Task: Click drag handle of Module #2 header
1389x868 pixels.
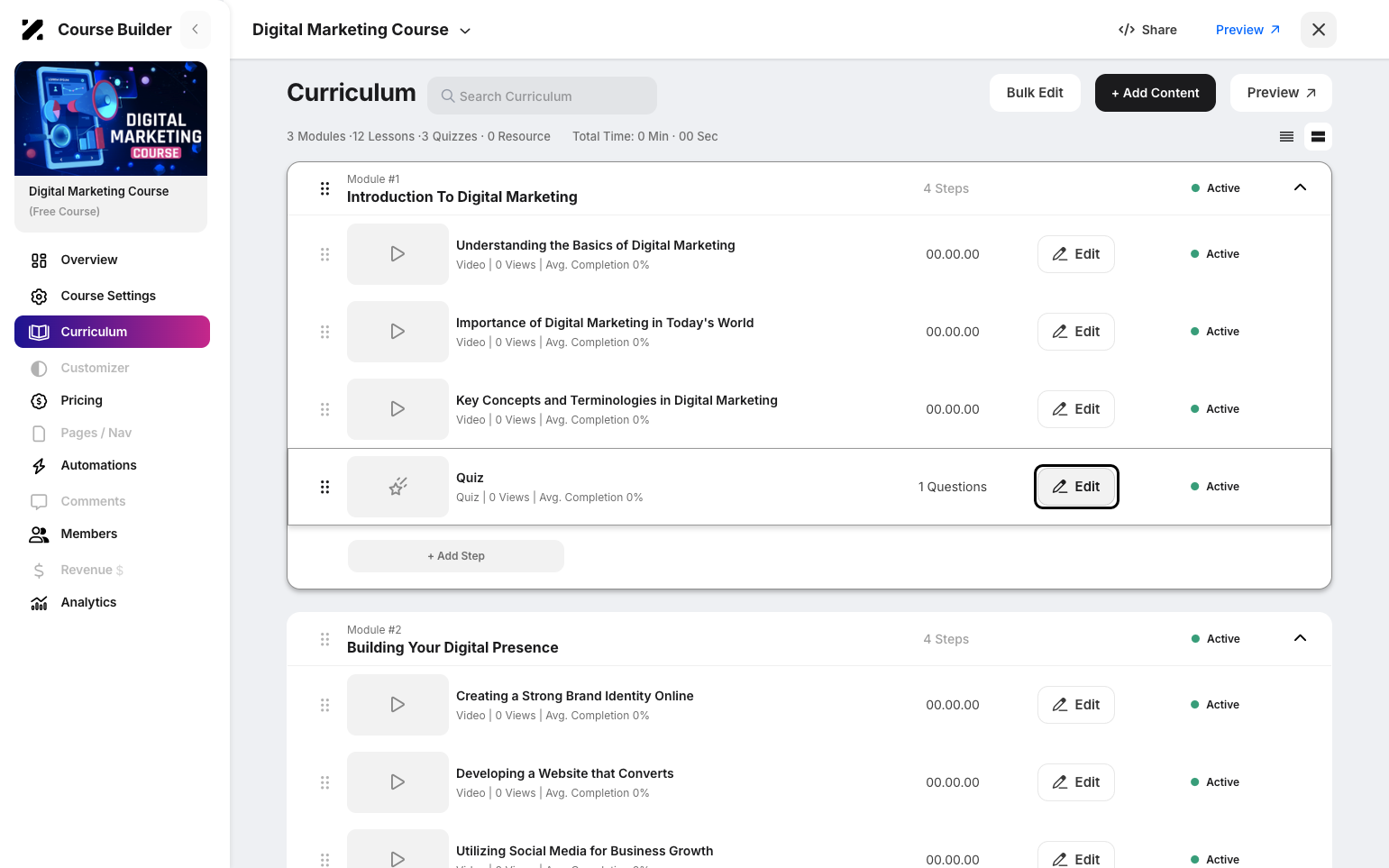Action: click(324, 639)
